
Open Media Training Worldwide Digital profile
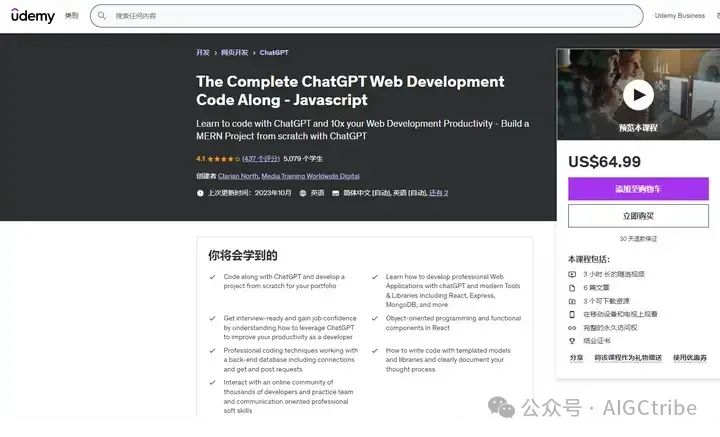pyautogui.click(x=310, y=176)
